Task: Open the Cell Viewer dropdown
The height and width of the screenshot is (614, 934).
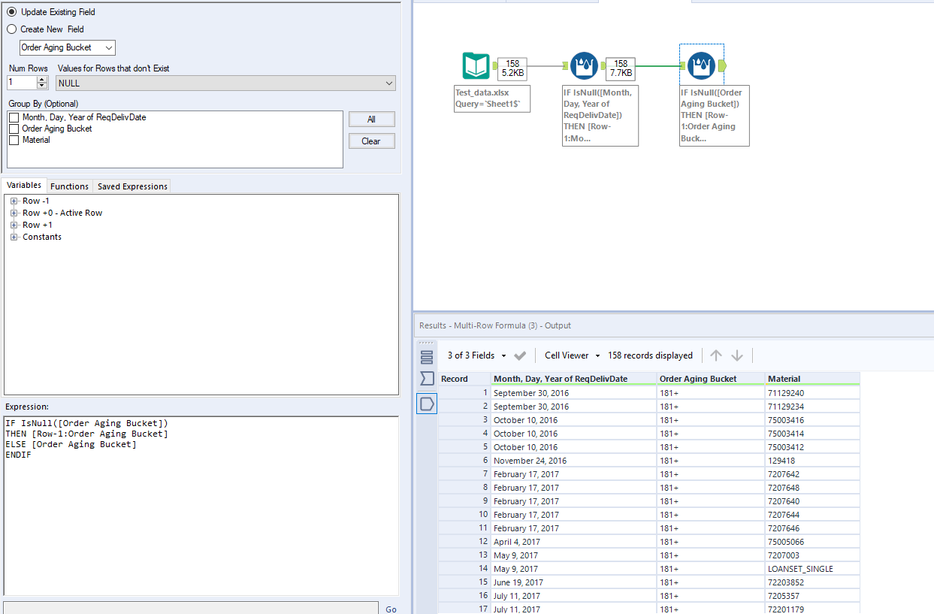Action: (597, 356)
